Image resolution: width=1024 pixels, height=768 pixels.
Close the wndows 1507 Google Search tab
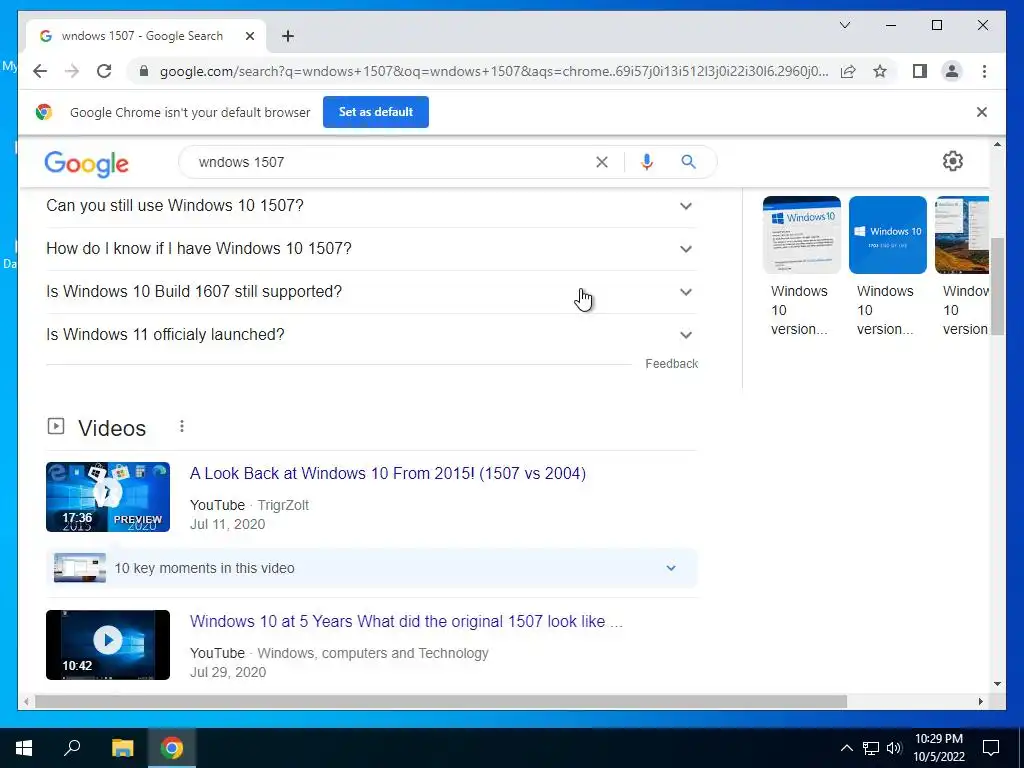(x=249, y=36)
